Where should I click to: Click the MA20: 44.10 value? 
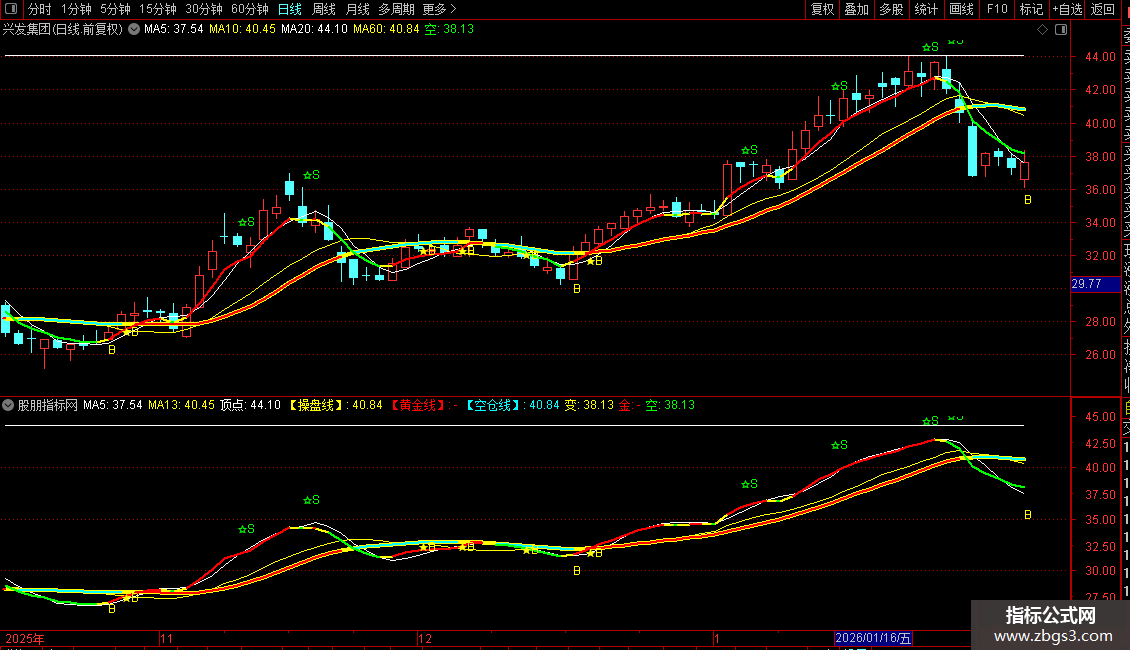tap(314, 30)
